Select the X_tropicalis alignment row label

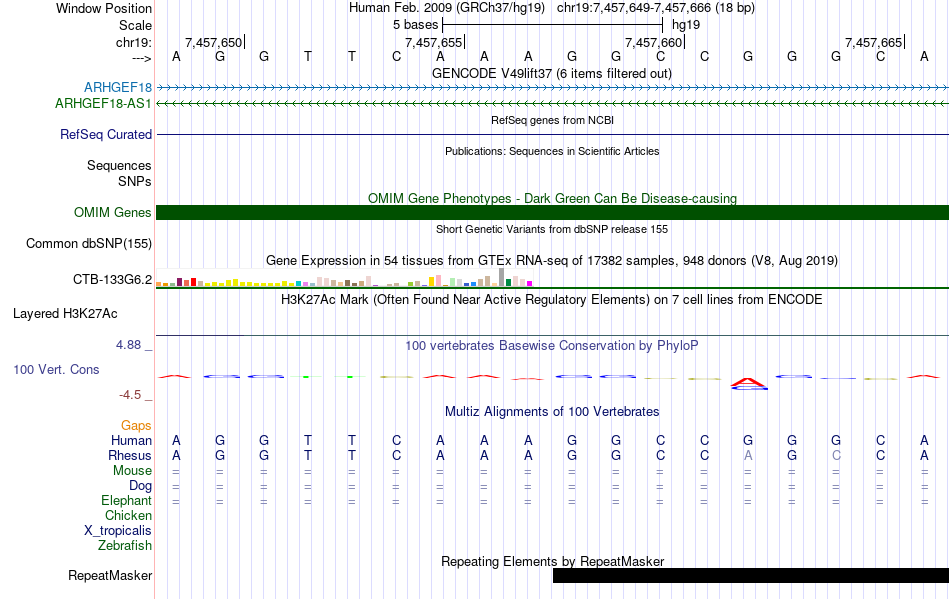(118, 531)
